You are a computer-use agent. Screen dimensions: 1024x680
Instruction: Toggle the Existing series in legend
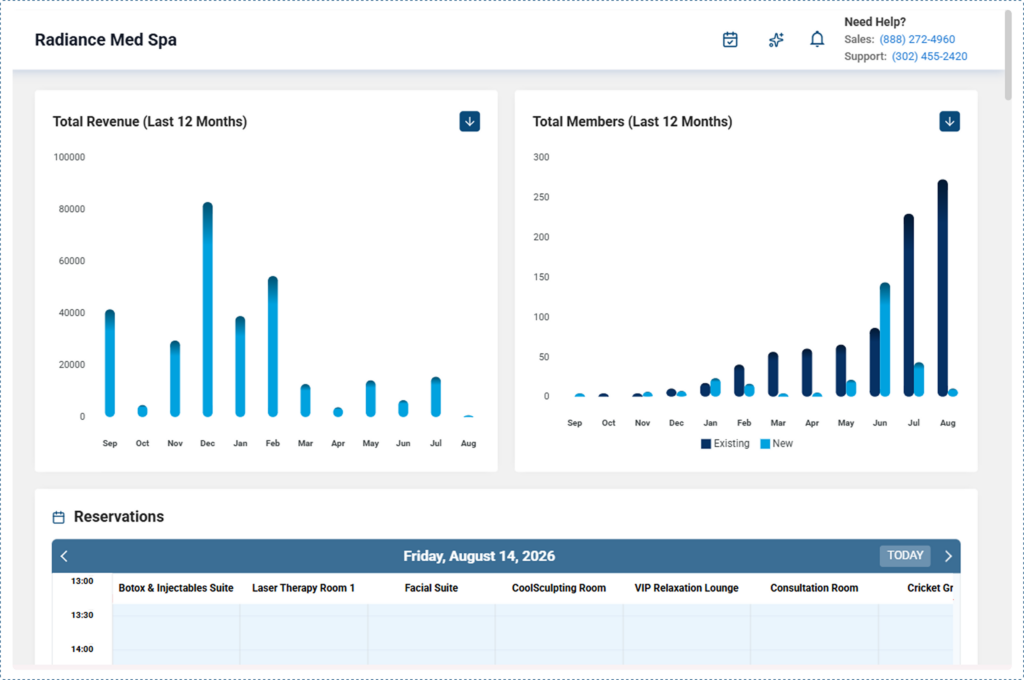tap(725, 444)
